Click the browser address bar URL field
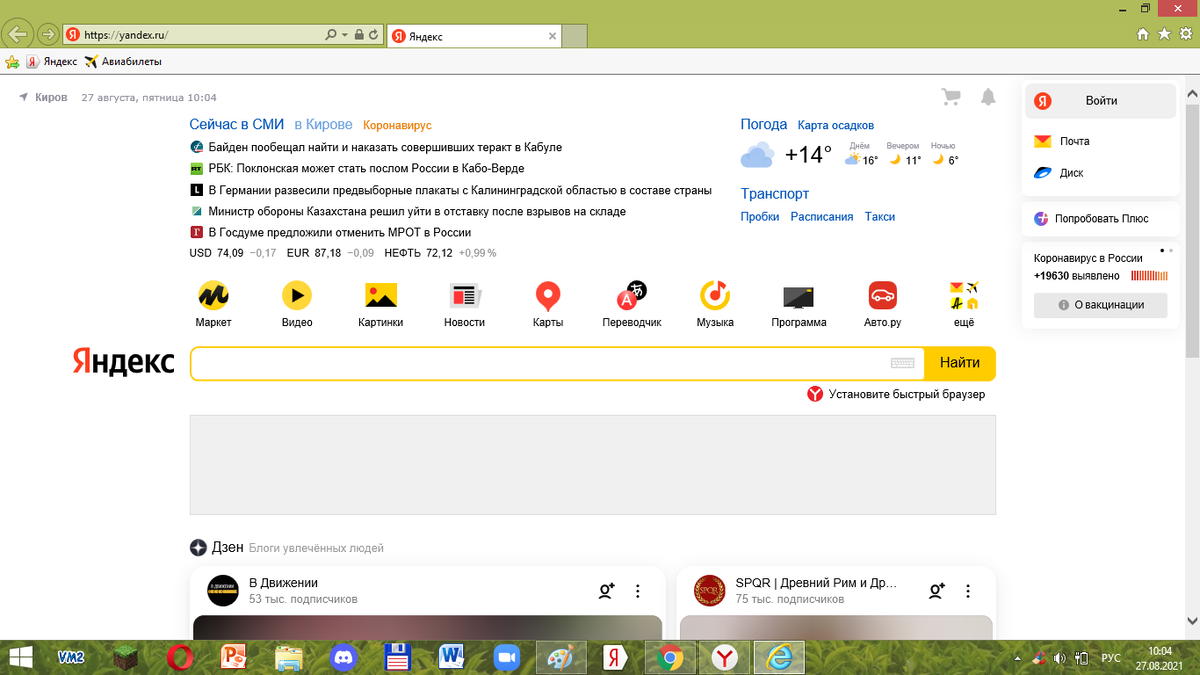Viewport: 1200px width, 675px height. point(195,34)
